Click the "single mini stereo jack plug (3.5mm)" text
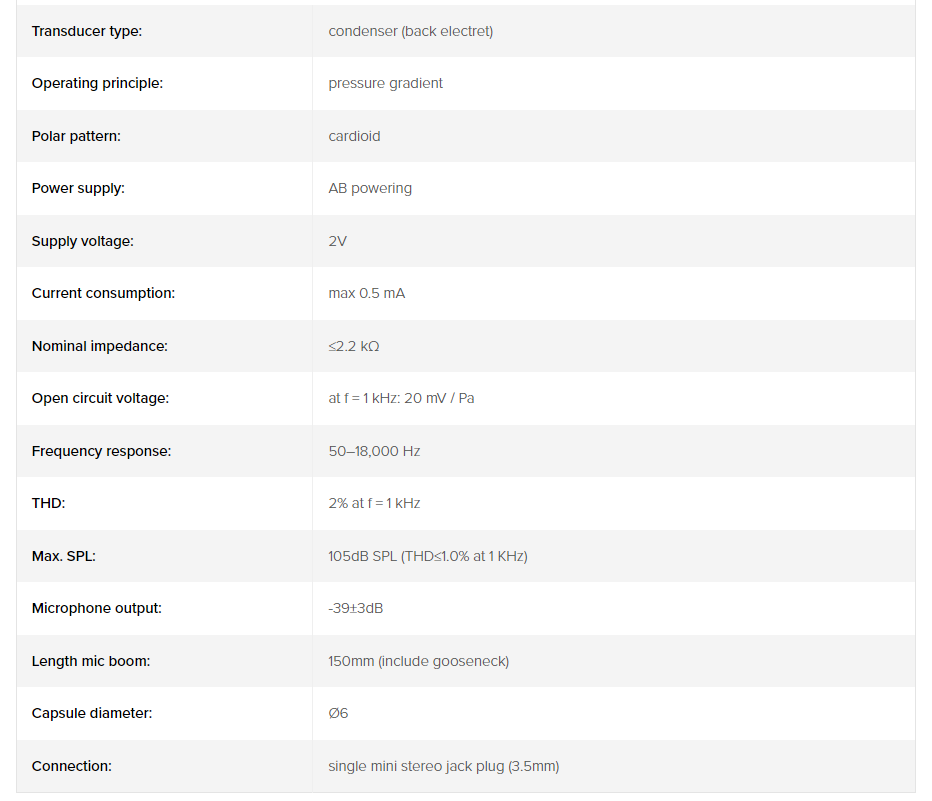The image size is (932, 801). (443, 766)
